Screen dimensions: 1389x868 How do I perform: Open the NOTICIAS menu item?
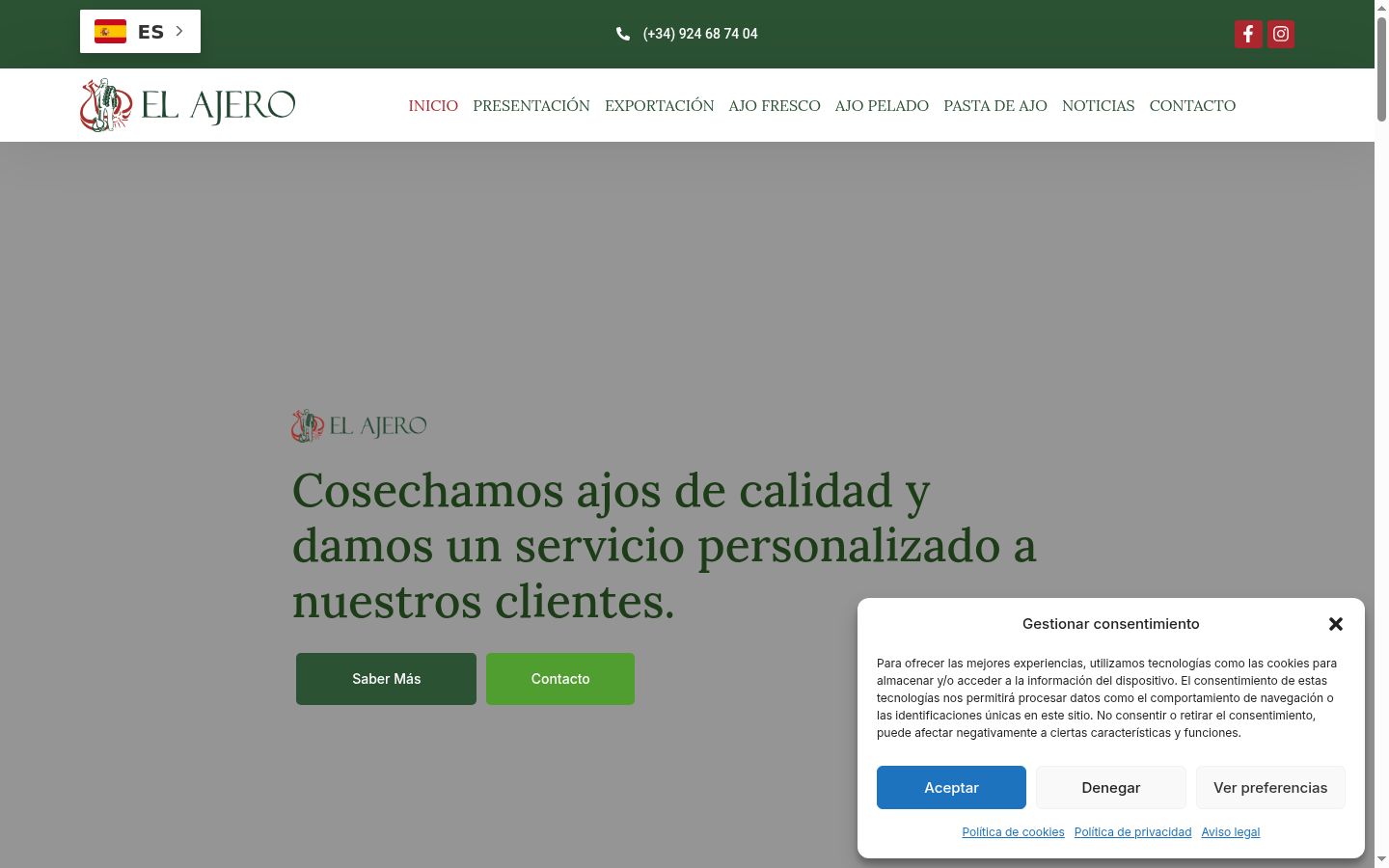click(1099, 106)
